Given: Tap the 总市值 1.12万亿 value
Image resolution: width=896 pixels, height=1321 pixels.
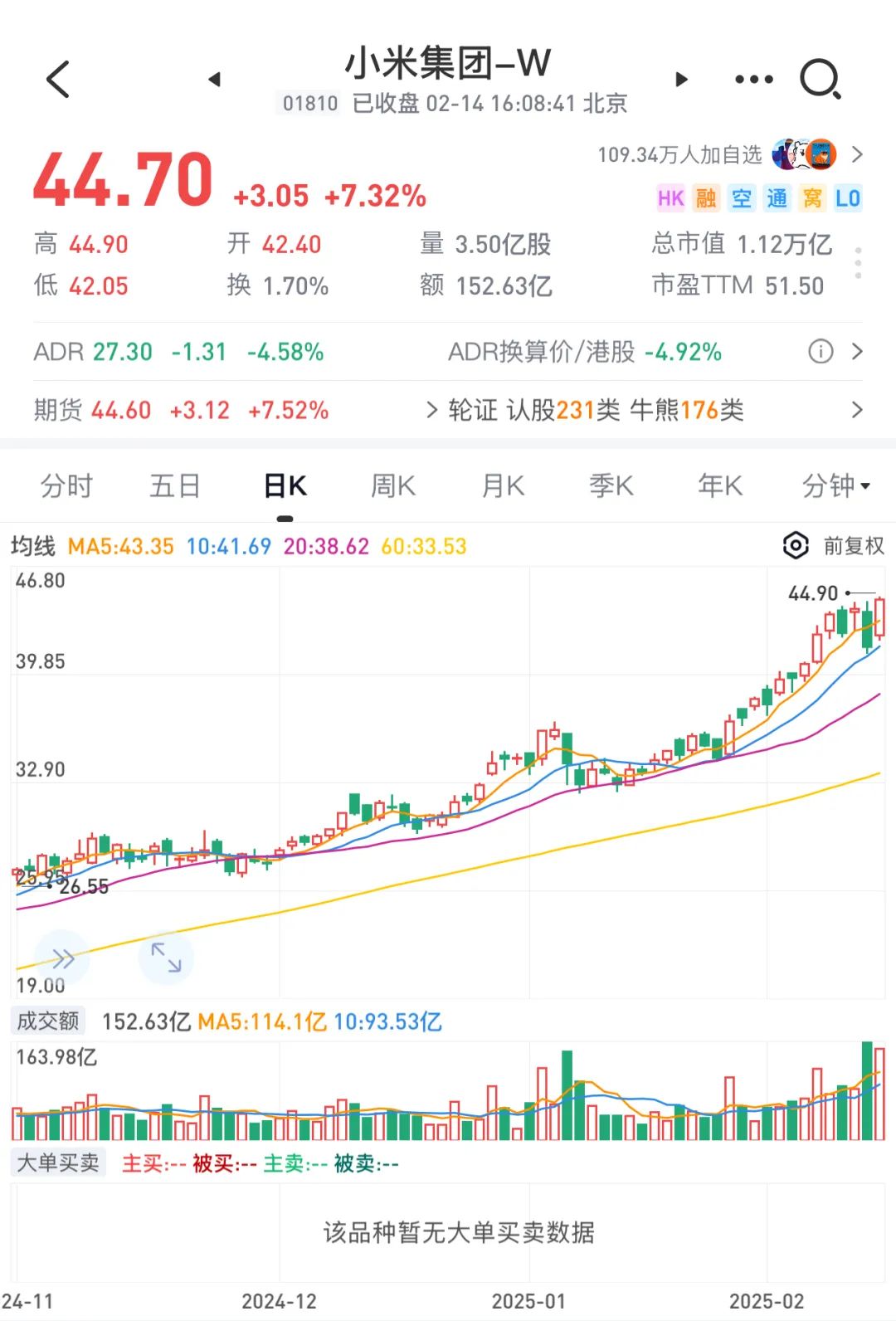Looking at the screenshot, I should (742, 244).
